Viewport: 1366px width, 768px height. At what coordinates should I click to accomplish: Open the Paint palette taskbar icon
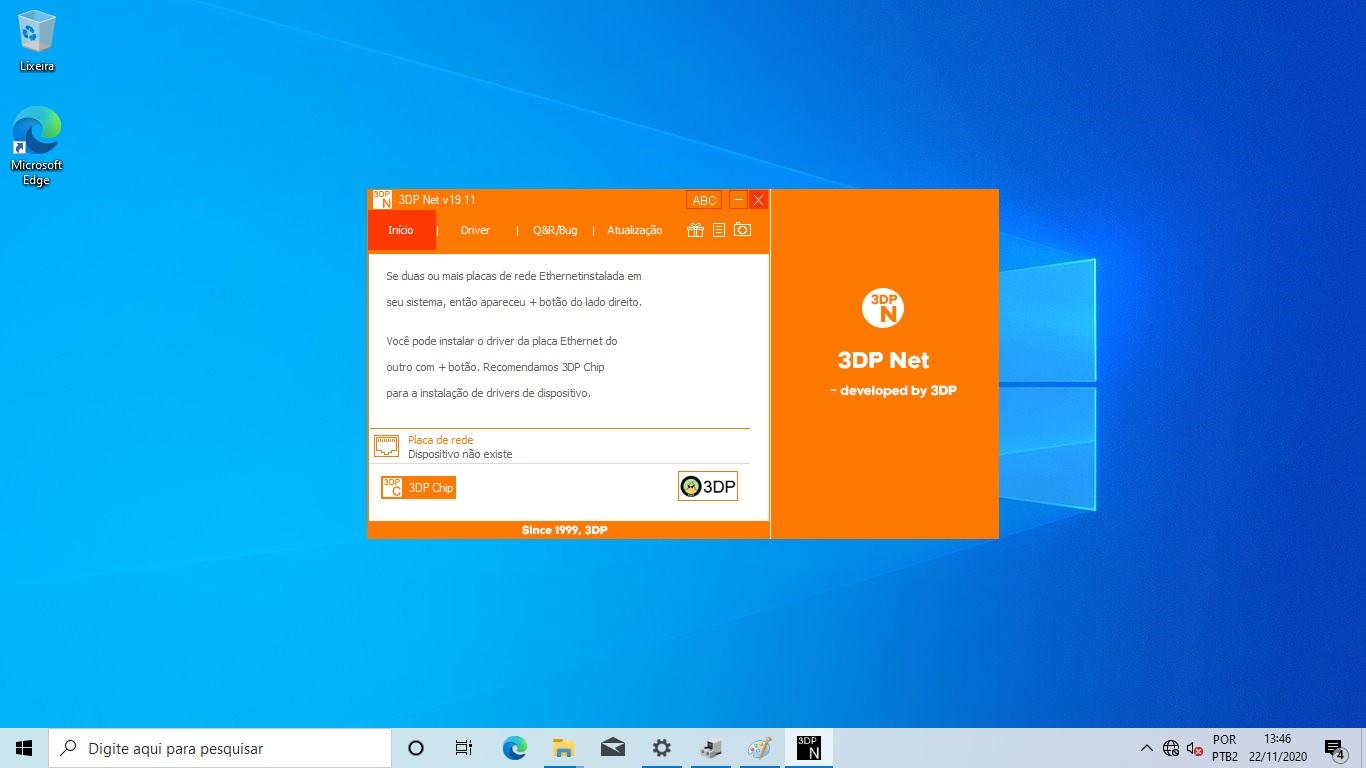(x=759, y=748)
